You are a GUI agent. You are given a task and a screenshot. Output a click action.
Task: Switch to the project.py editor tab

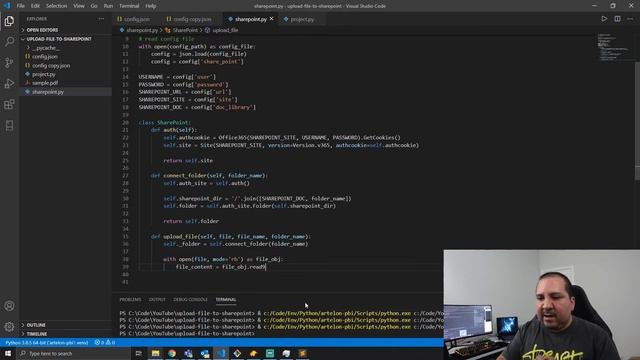(x=302, y=19)
